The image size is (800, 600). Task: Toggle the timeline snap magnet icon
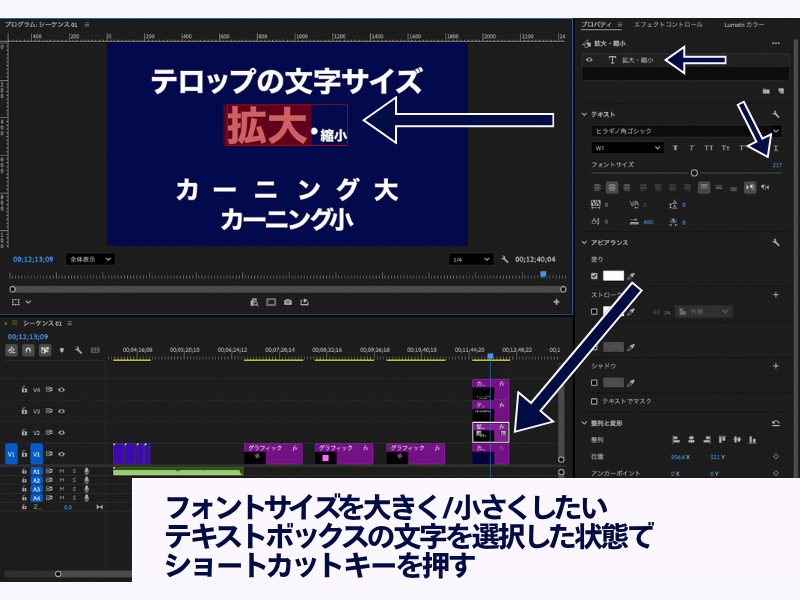(28, 350)
